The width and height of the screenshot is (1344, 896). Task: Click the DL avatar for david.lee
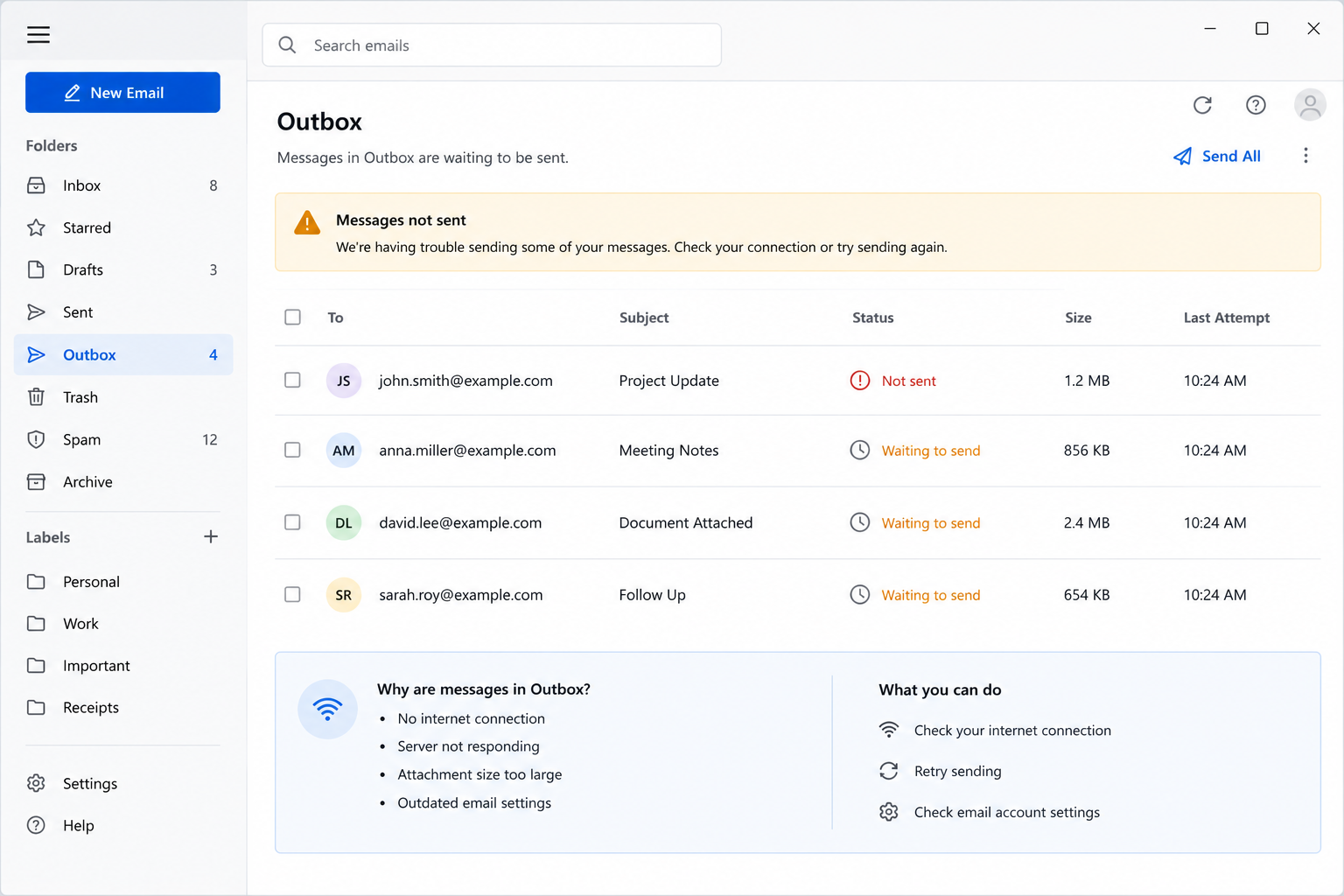click(x=344, y=523)
